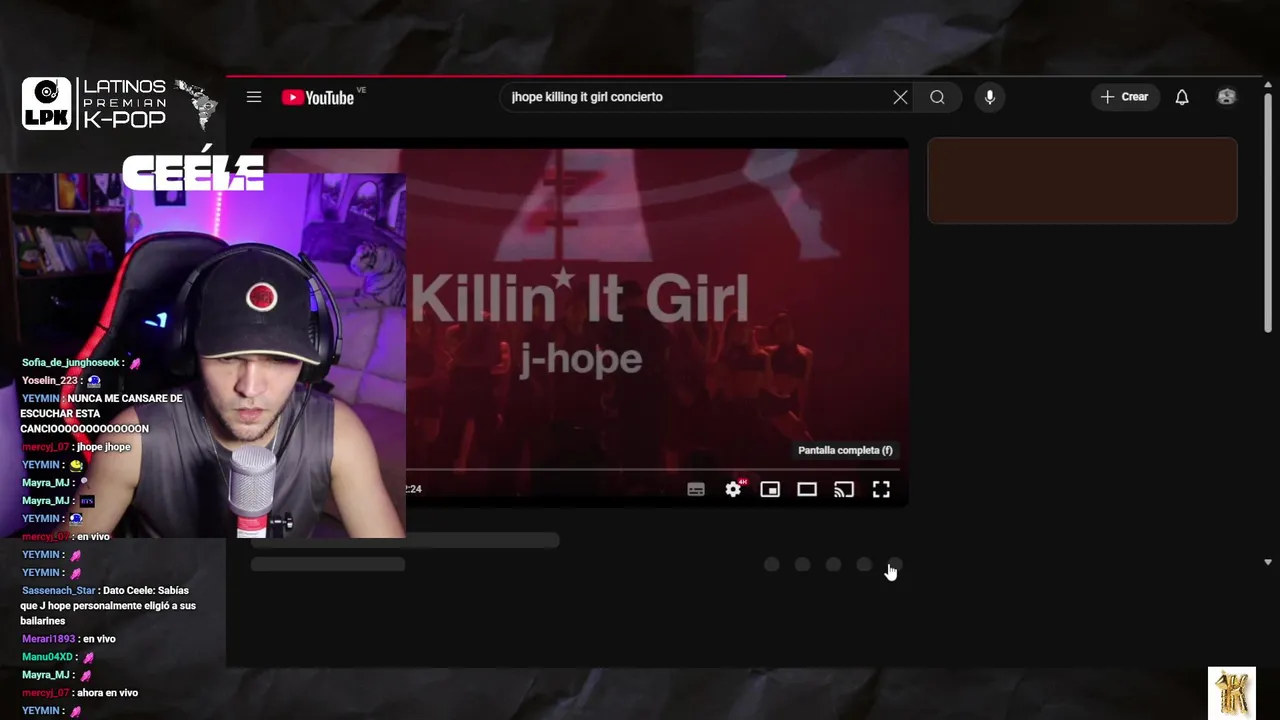
Task: Select chat user Sassenach_Star
Action: click(58, 590)
